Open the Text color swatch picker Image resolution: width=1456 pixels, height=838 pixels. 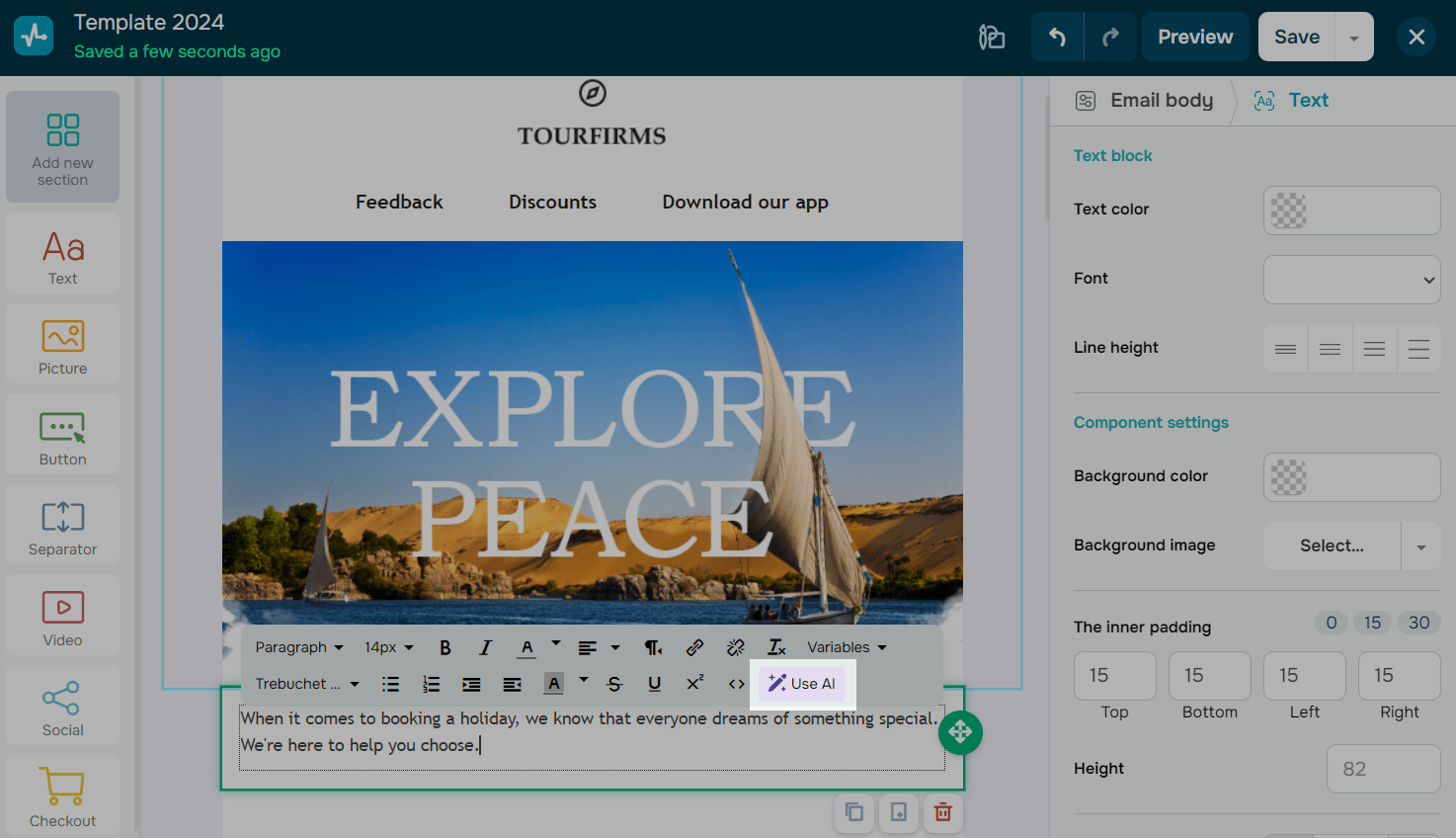1351,210
